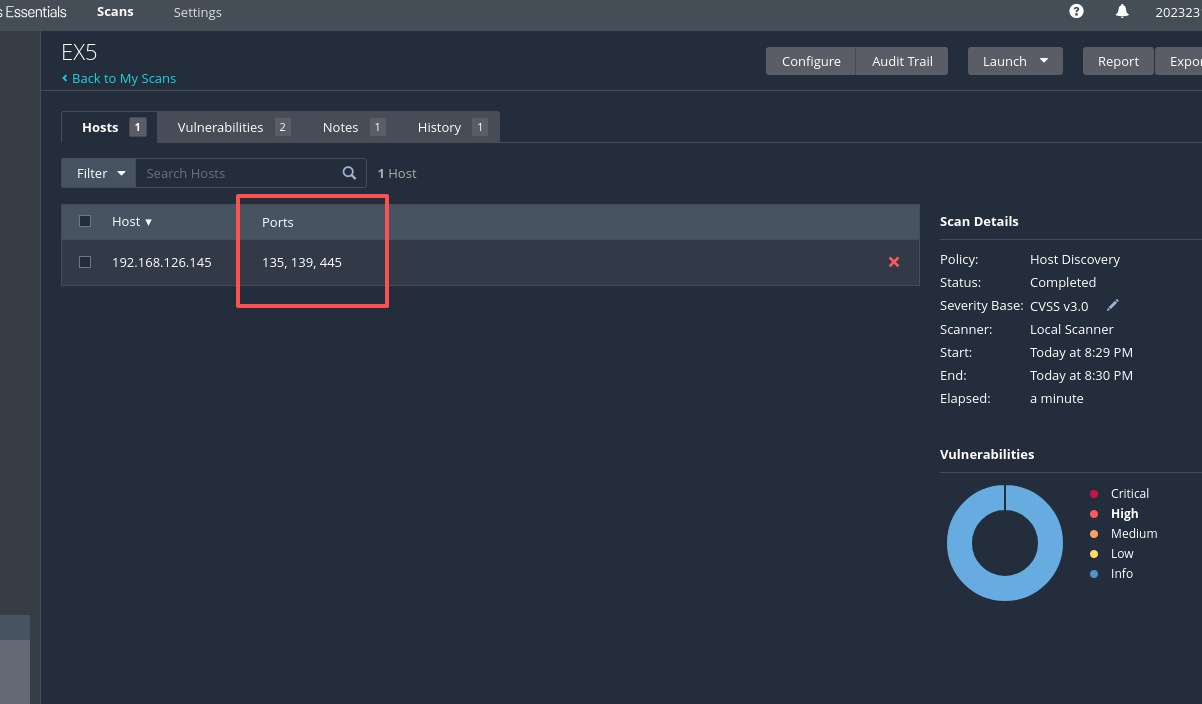Open the Notes tab
Screen dimensions: 1202x704
pos(353,127)
